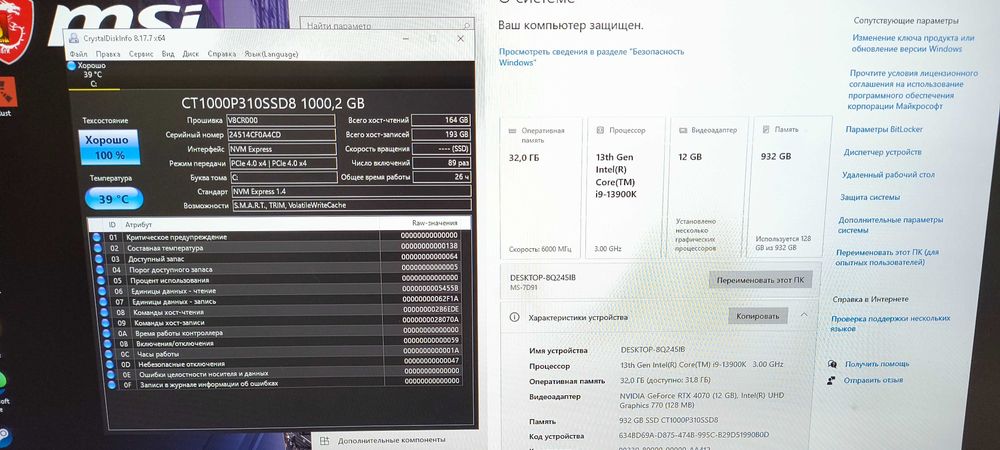Click Переименовать этот ПК button
The height and width of the screenshot is (450, 1000).
click(760, 280)
